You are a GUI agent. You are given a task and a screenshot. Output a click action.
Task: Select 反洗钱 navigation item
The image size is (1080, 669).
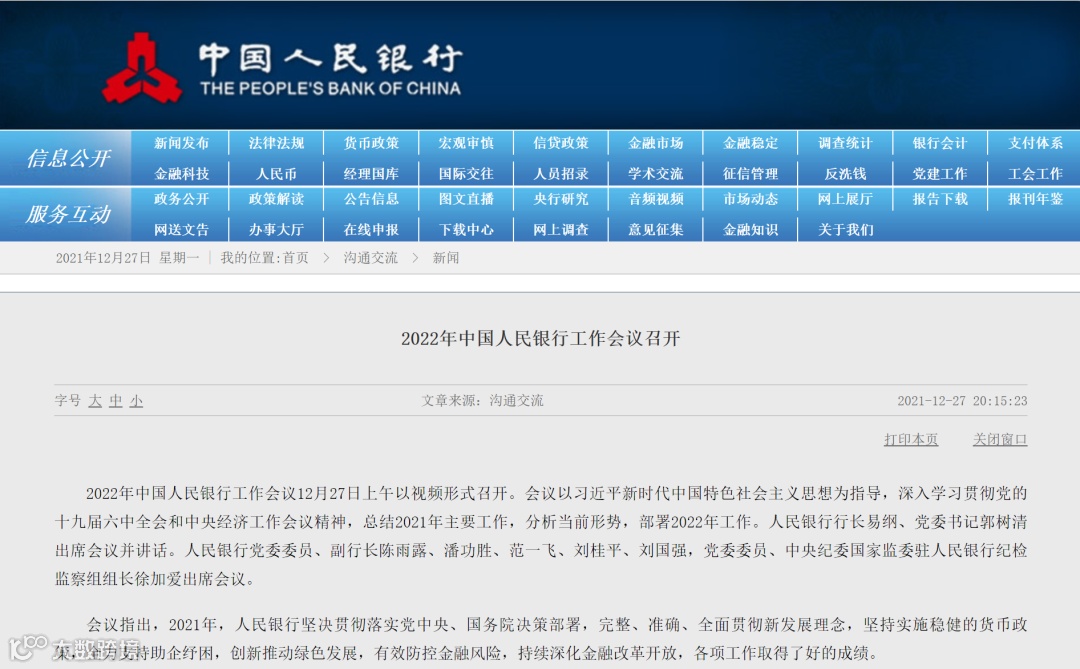click(x=845, y=174)
